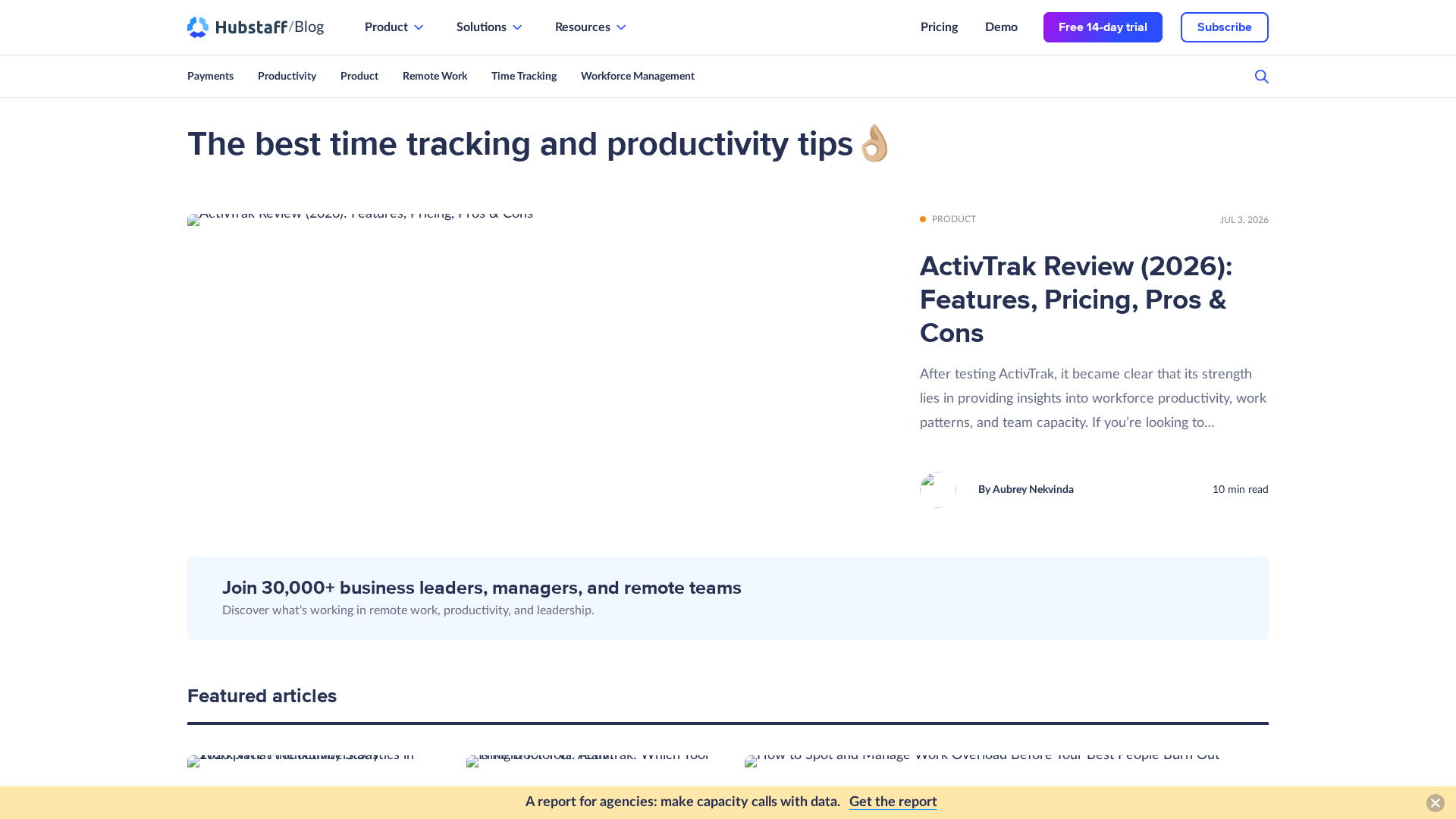Image resolution: width=1456 pixels, height=819 pixels.
Task: Open the Demo page link
Action: click(x=1001, y=27)
